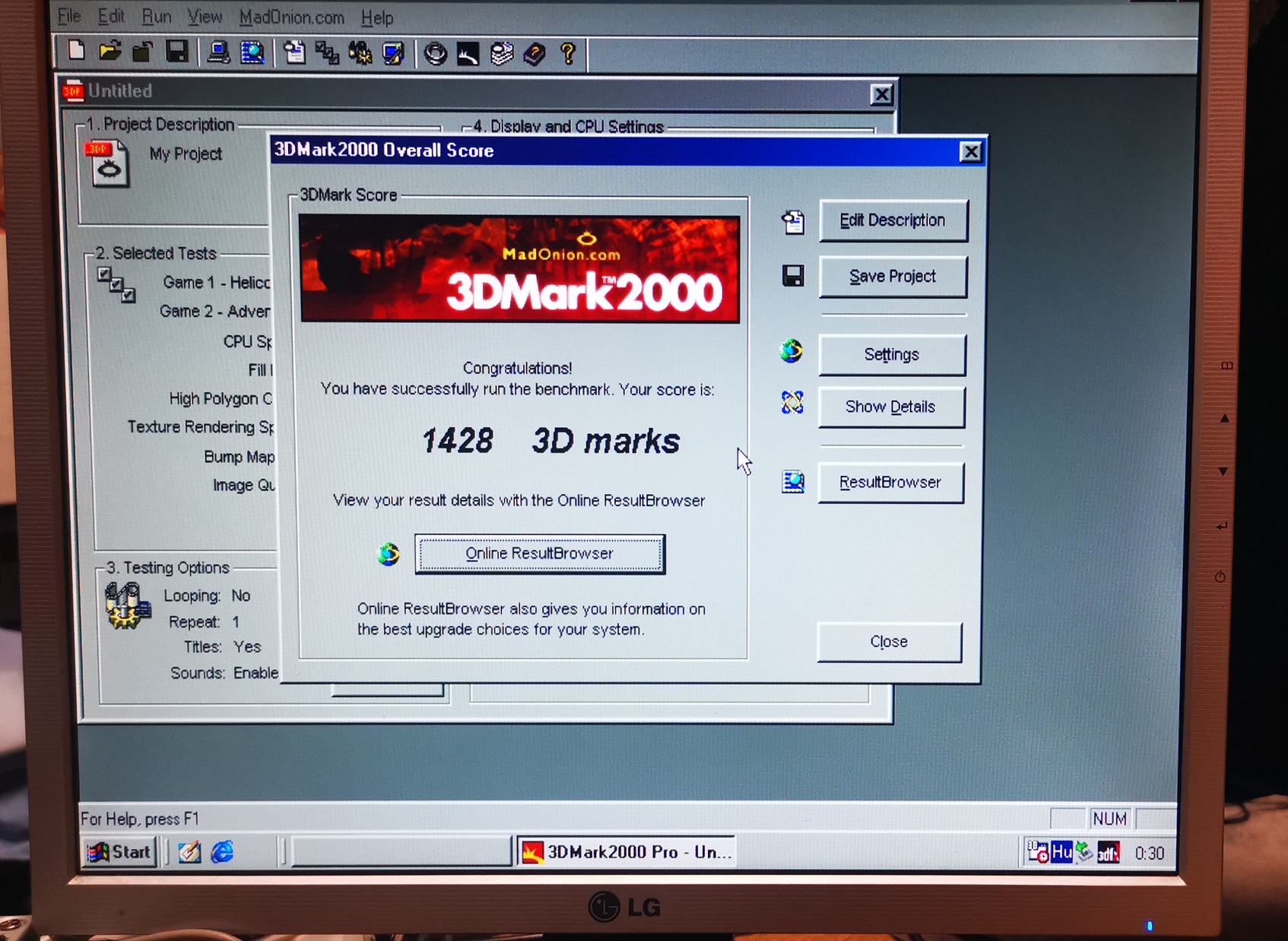The height and width of the screenshot is (941, 1288).
Task: Click the "Sounds:" option label
Action: point(198,673)
